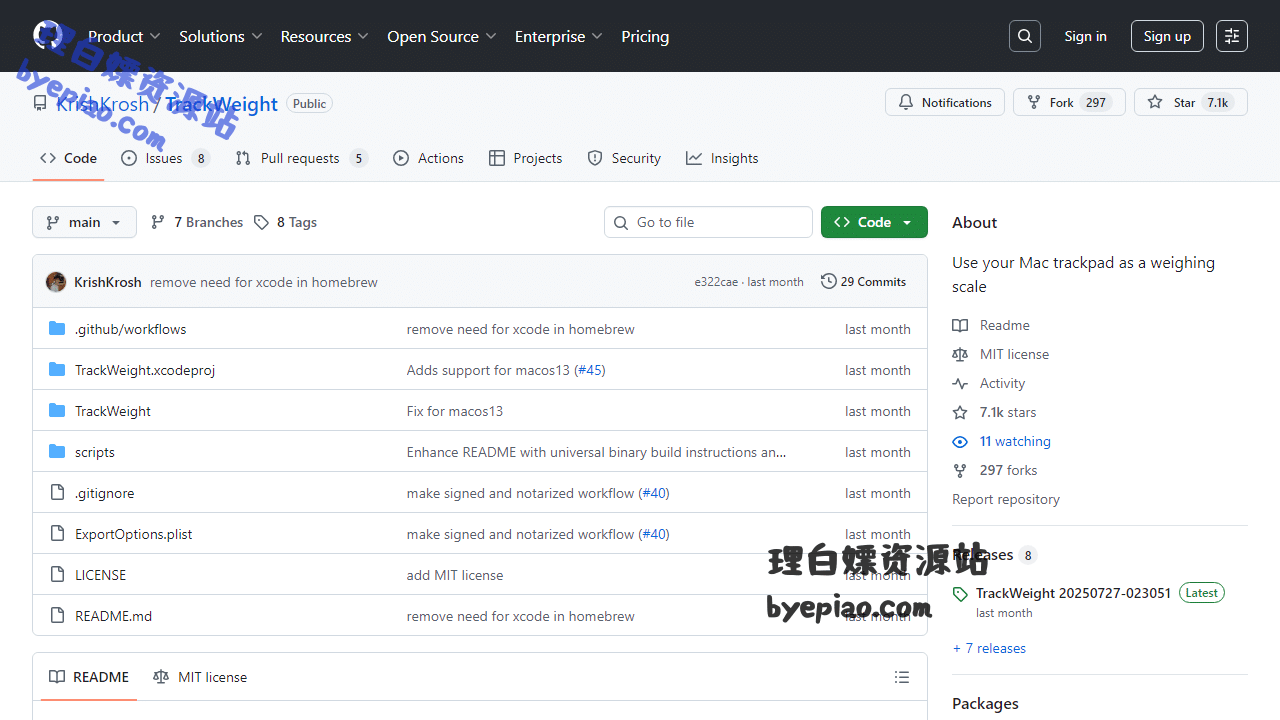Click the Readme book icon in About
The image size is (1280, 720).
[960, 325]
